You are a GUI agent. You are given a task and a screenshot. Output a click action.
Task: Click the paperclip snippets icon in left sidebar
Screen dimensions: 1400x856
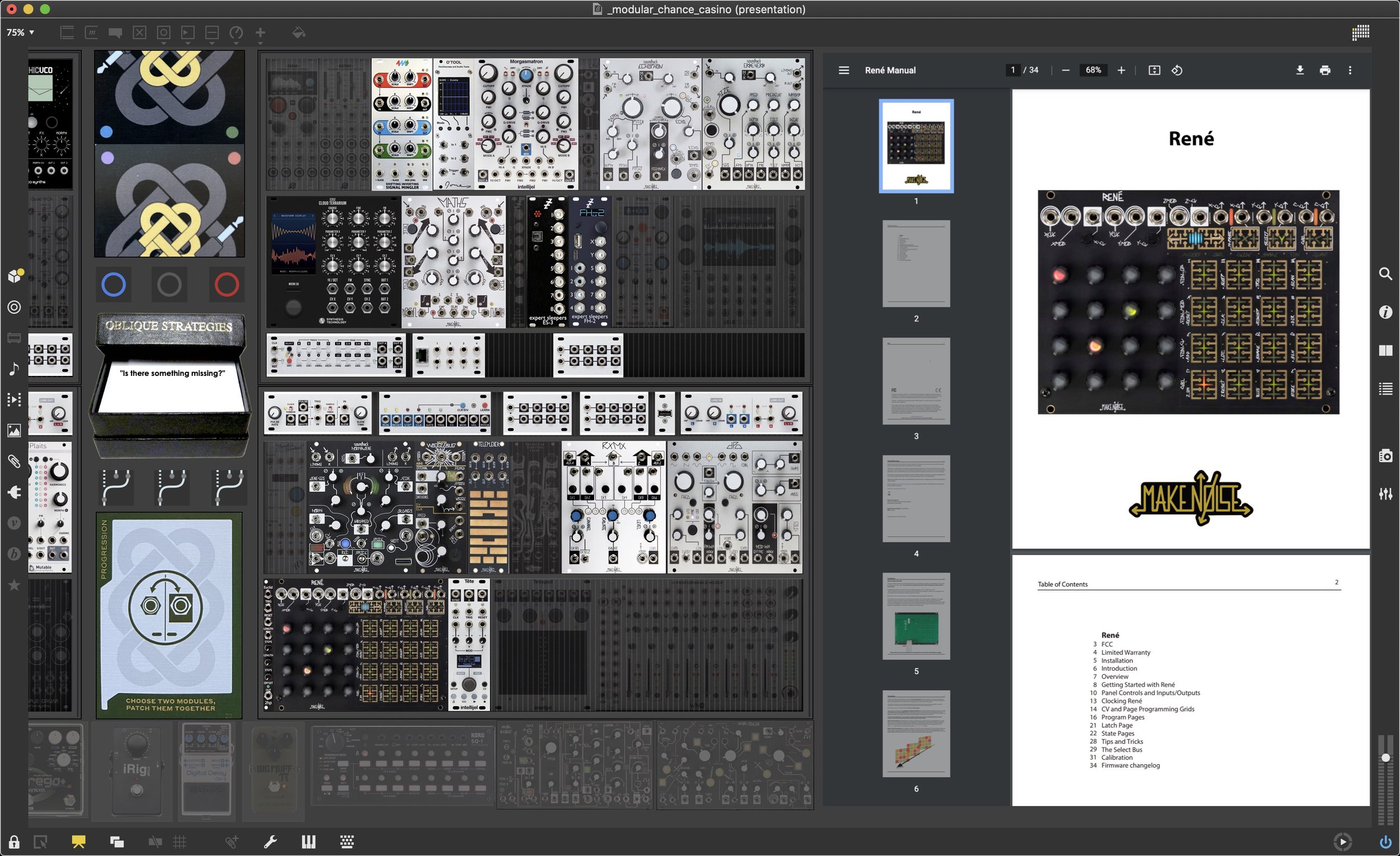click(14, 461)
